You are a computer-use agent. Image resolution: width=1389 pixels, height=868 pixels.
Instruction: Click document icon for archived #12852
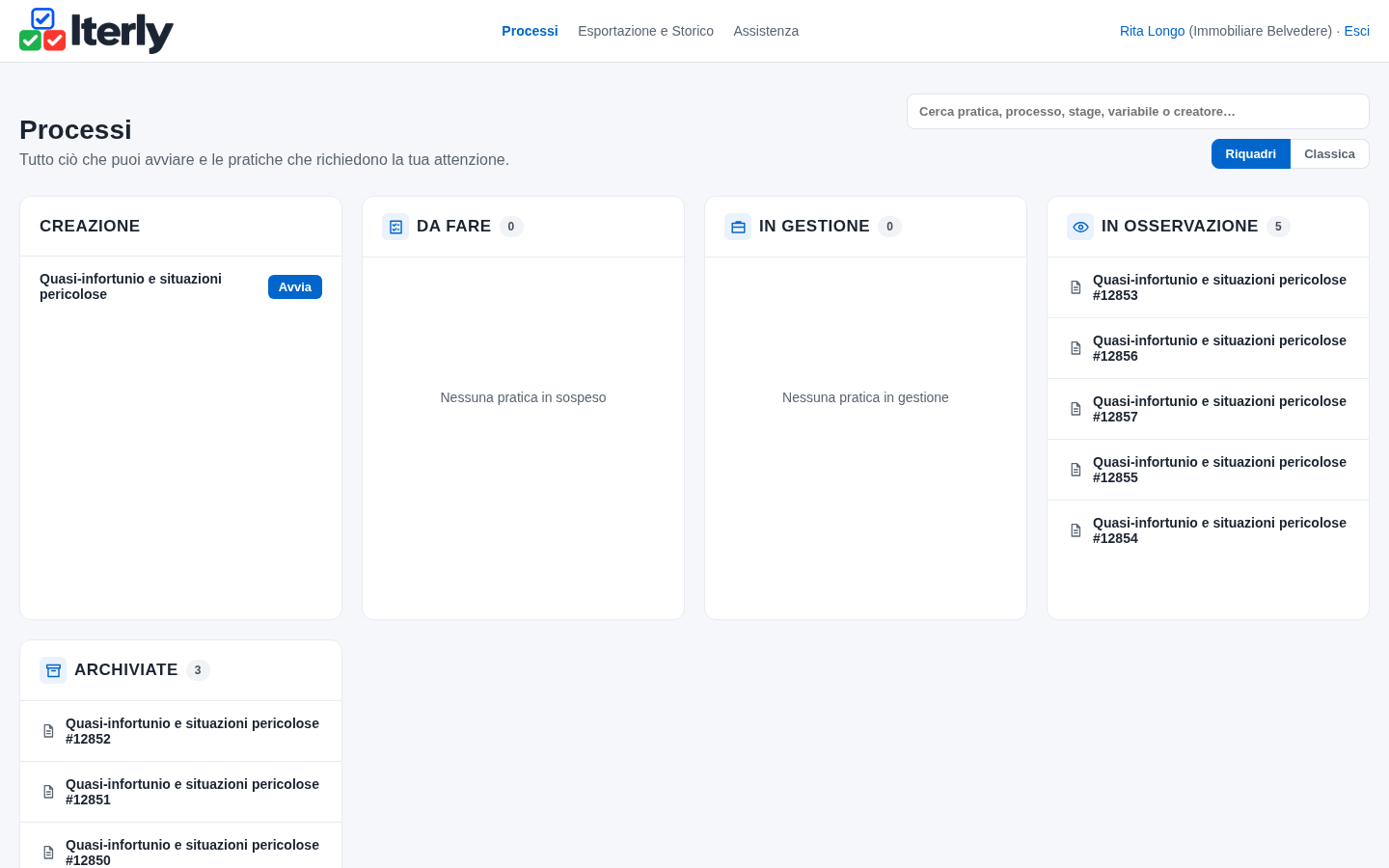[48, 731]
